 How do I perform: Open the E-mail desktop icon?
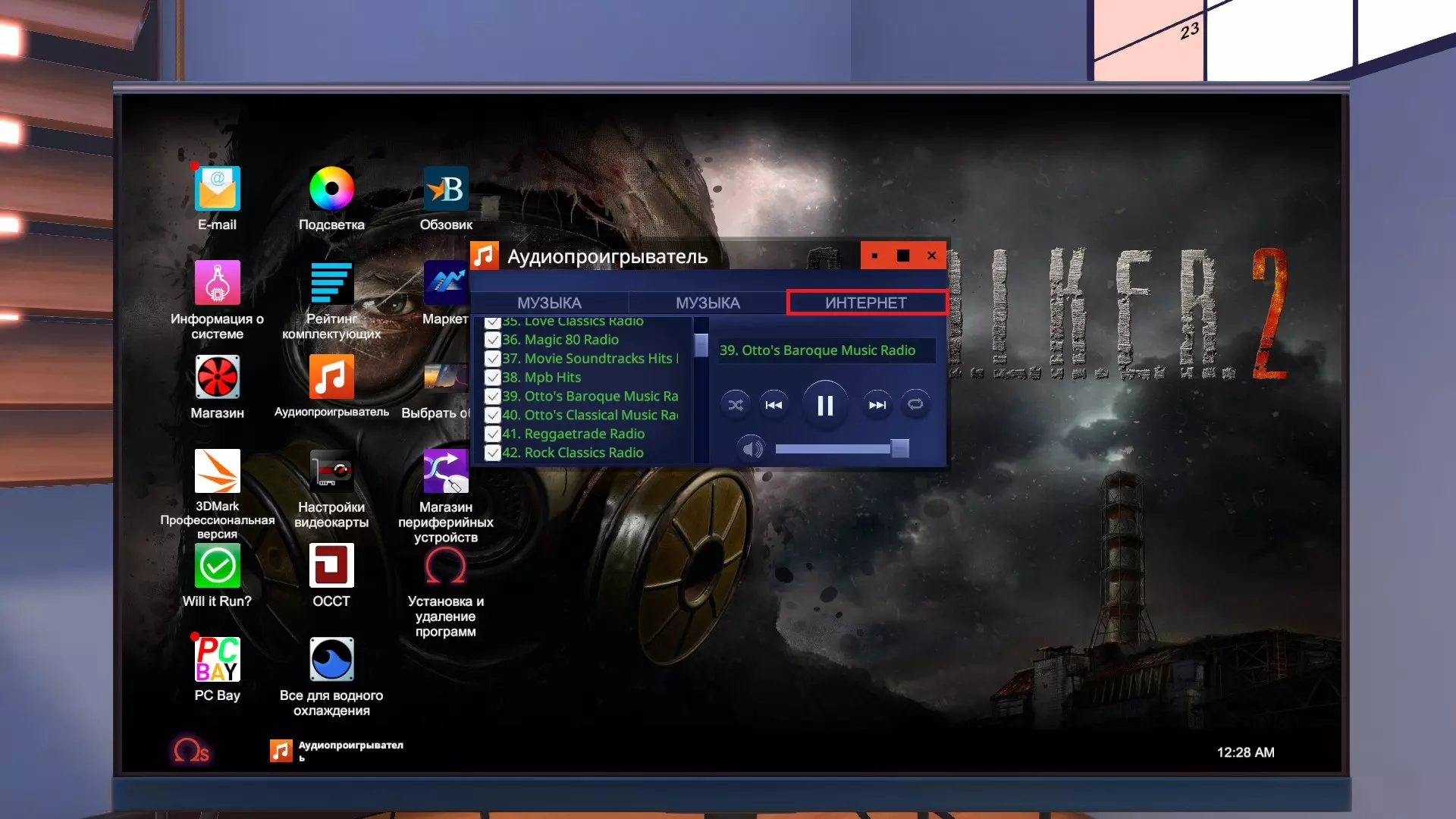(217, 190)
